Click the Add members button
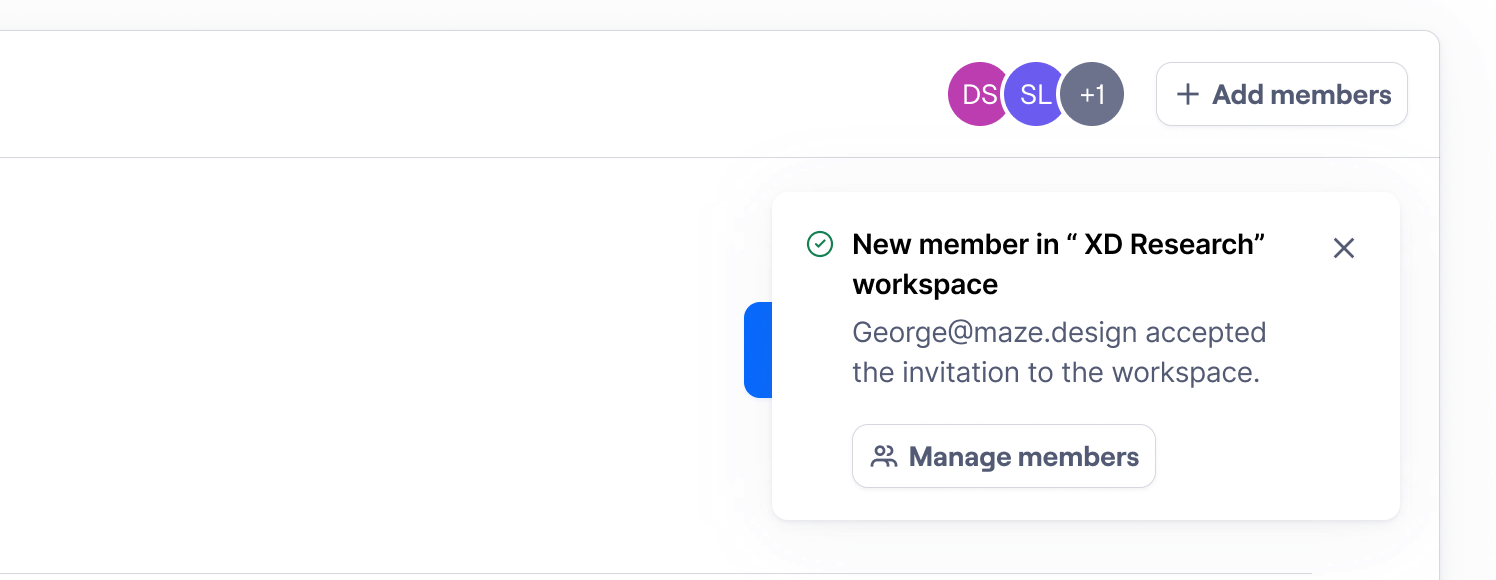 coord(1282,94)
